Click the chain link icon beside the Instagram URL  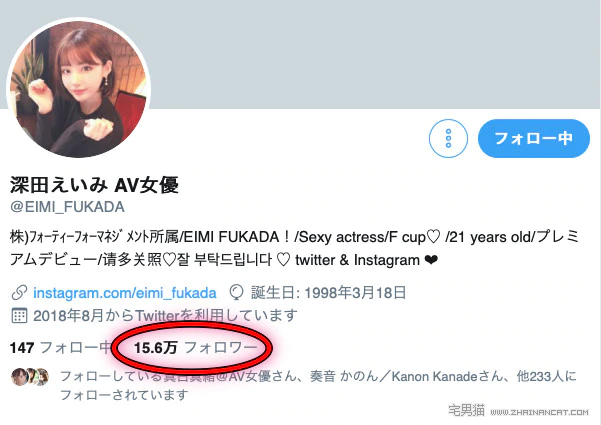coord(19,293)
